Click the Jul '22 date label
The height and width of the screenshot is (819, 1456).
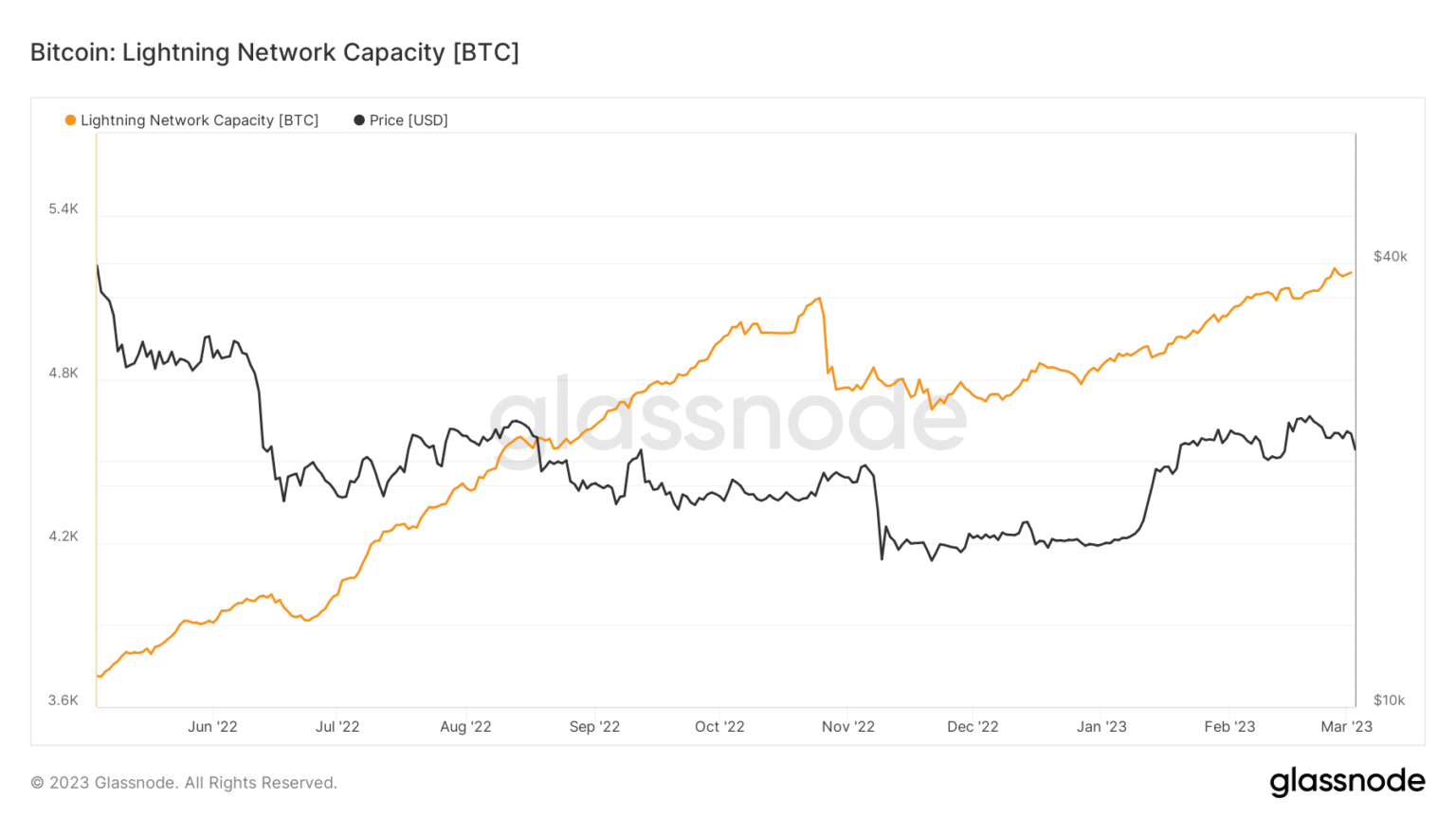click(337, 727)
